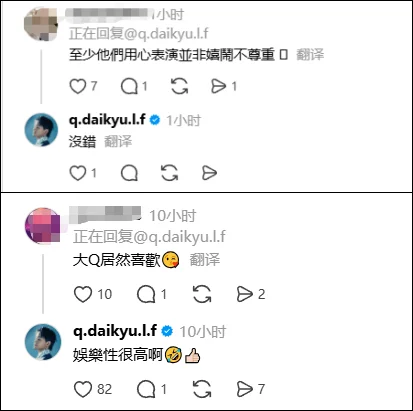Share the 沒錯 reply via send icon
This screenshot has height=411, width=413.
pyautogui.click(x=209, y=173)
